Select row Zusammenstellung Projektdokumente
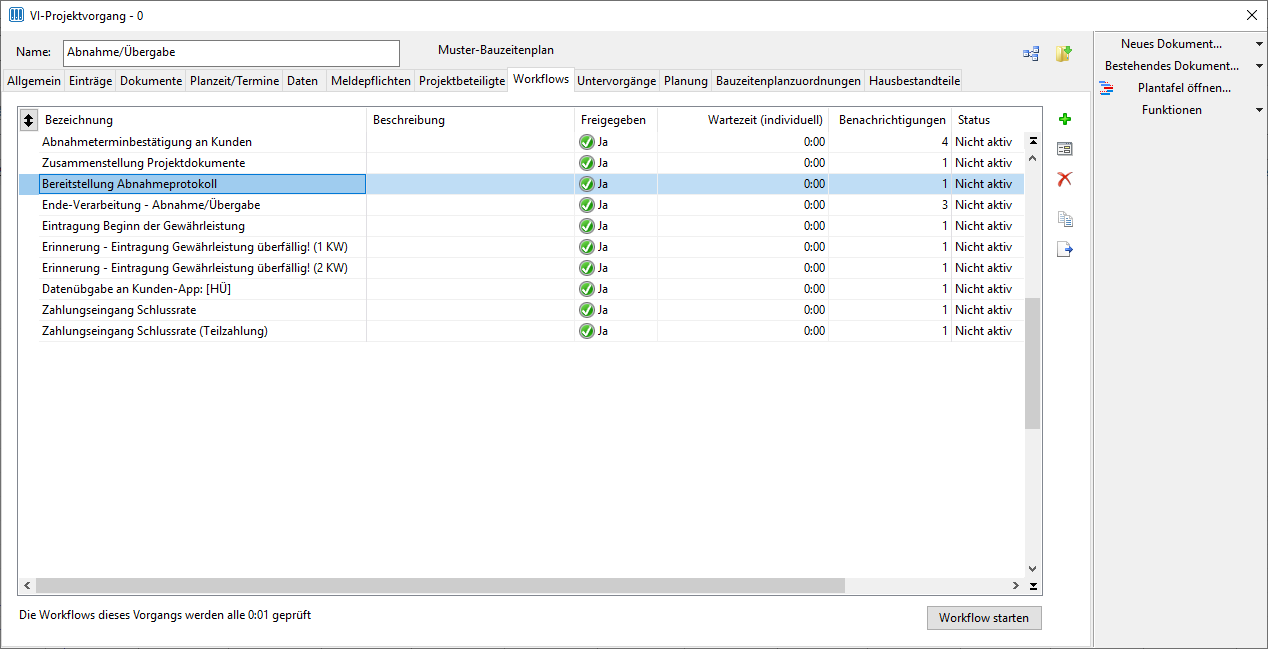This screenshot has height=649, width=1268. point(521,163)
